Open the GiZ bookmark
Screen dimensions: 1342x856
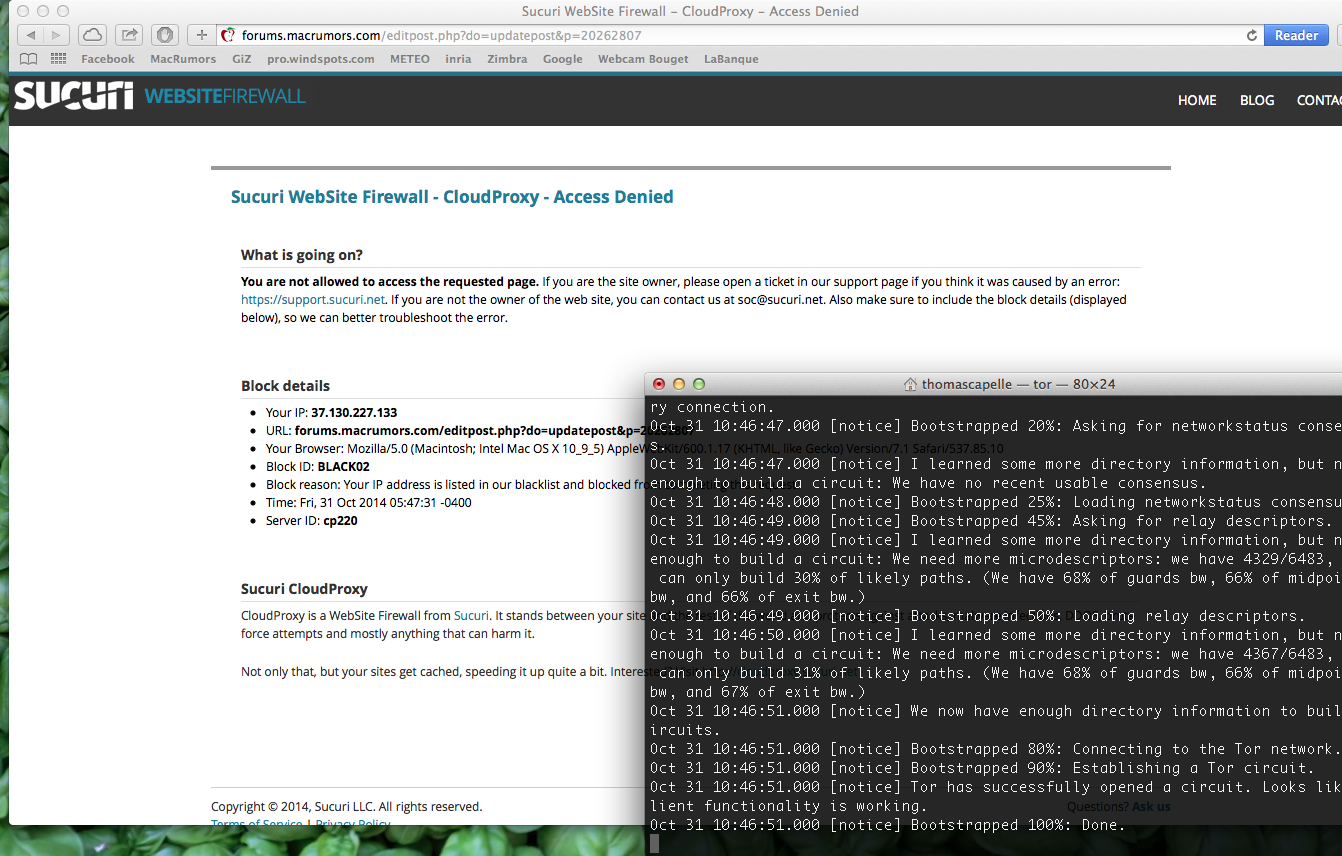click(x=242, y=59)
